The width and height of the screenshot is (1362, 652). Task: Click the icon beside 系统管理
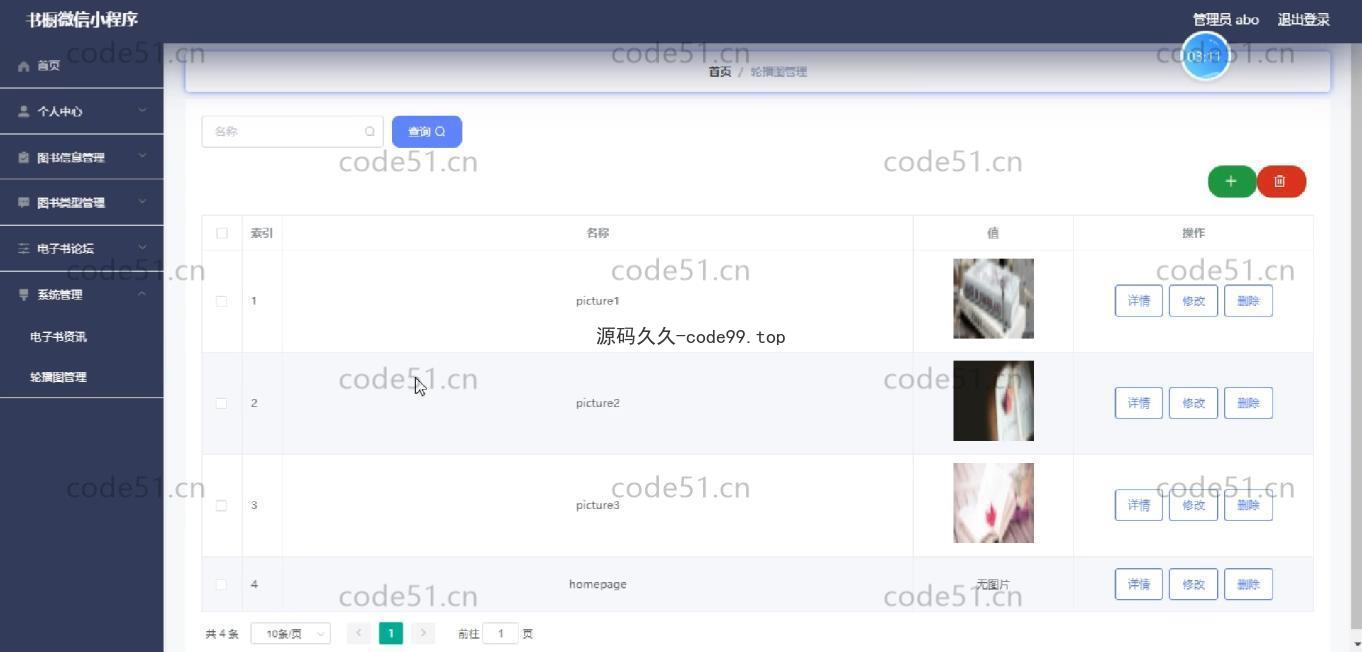24,294
